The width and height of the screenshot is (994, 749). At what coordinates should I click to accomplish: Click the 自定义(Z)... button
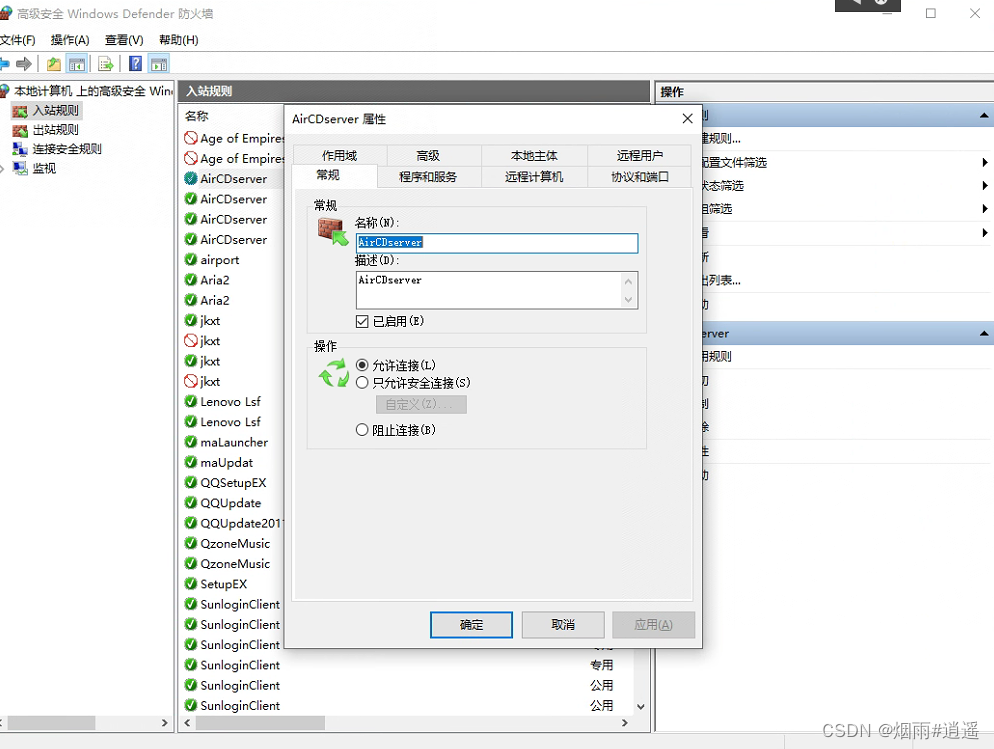coord(421,404)
